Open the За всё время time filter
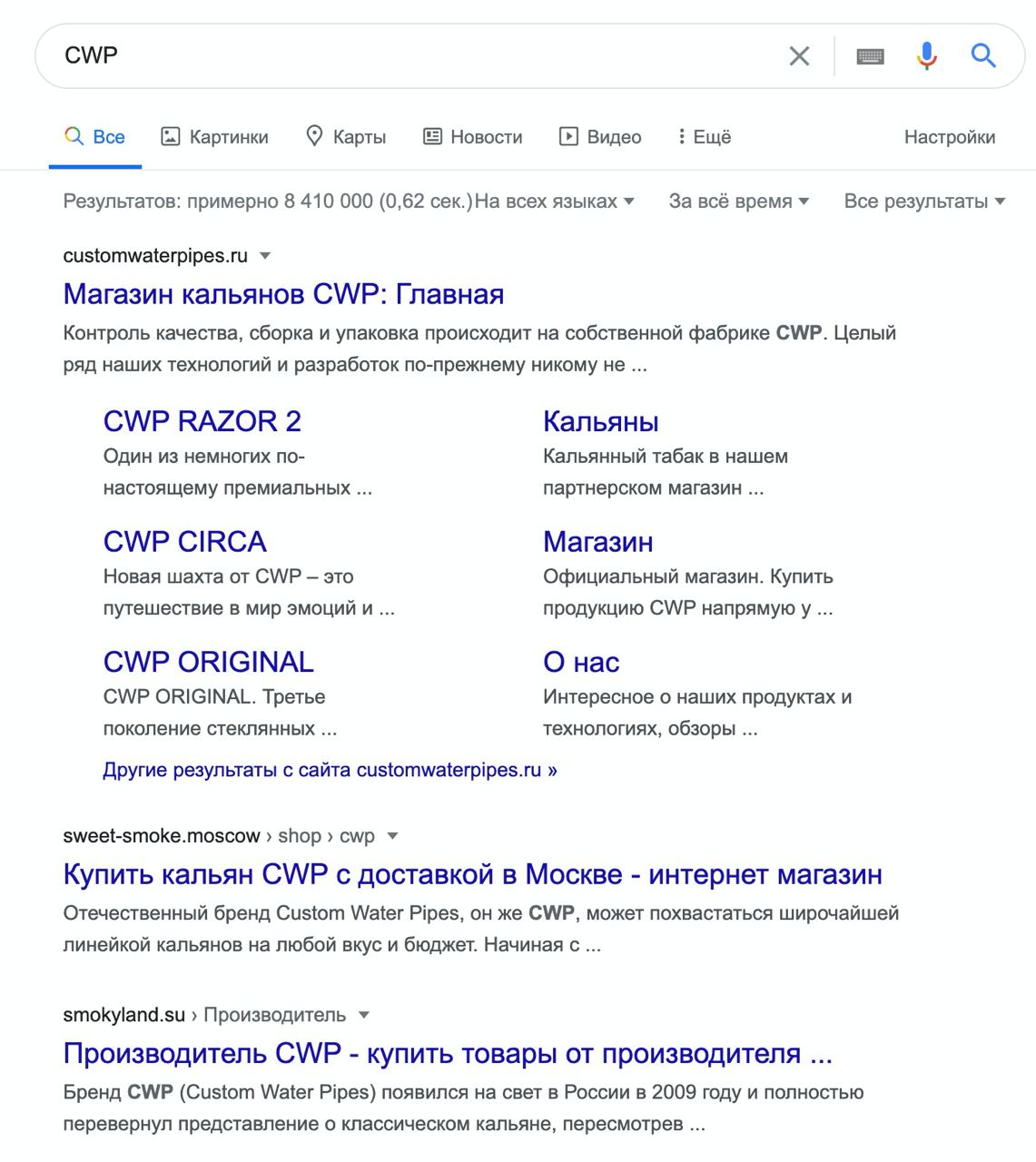The height and width of the screenshot is (1162, 1036). coord(738,202)
